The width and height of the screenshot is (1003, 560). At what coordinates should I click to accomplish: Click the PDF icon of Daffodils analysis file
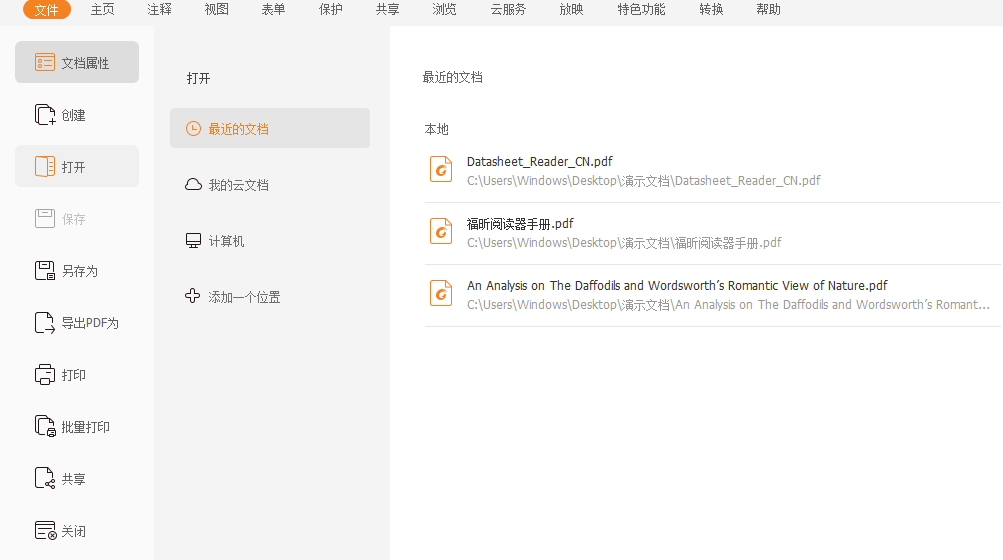coord(441,294)
